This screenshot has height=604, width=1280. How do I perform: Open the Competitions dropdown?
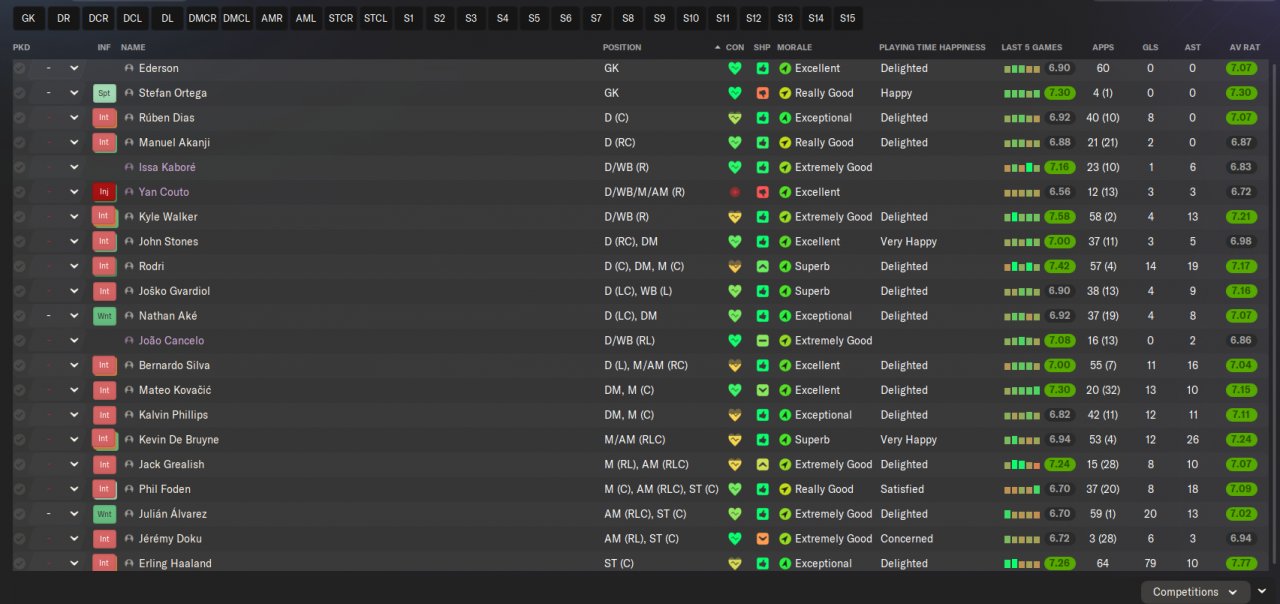tap(1195, 592)
